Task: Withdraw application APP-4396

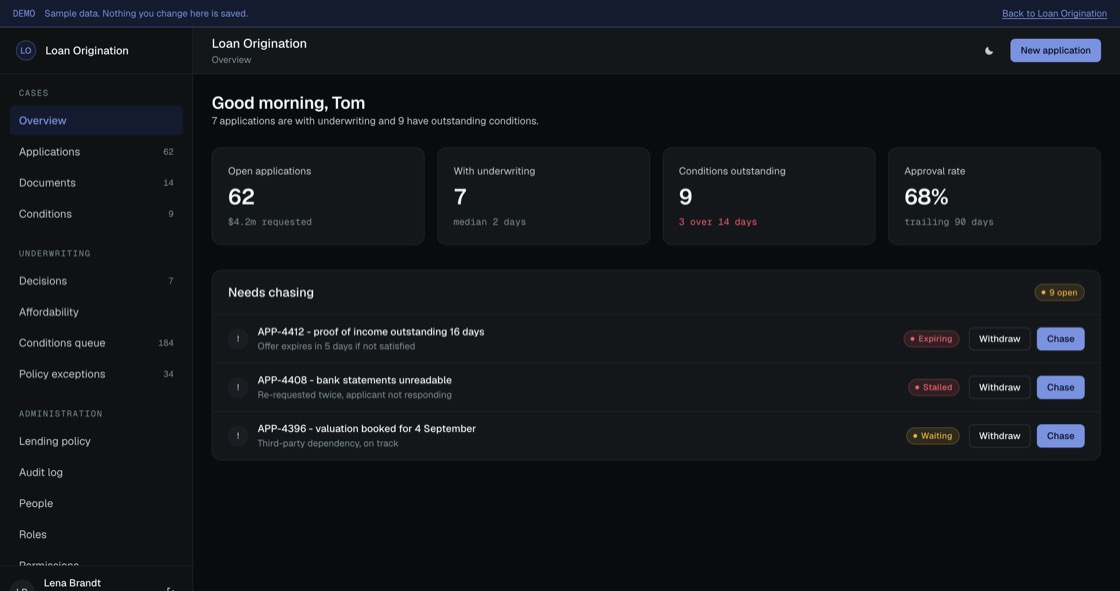Action: [x=999, y=436]
